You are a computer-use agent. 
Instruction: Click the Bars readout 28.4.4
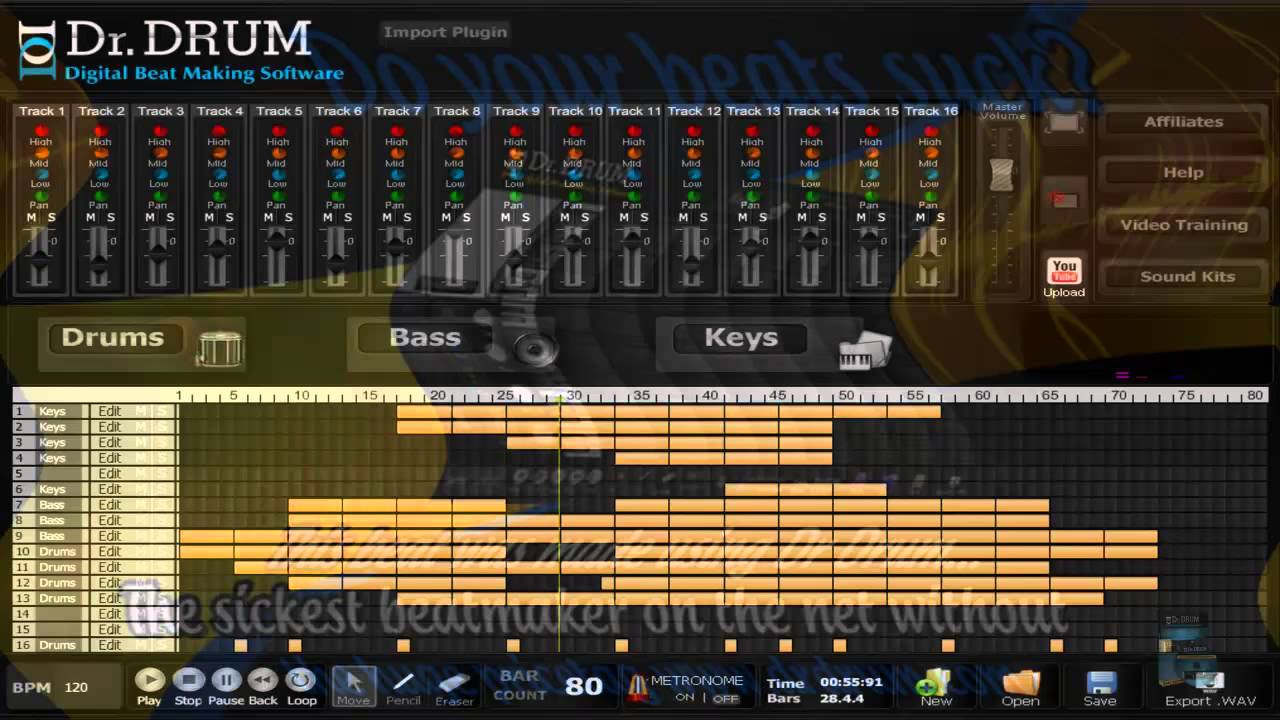[x=843, y=698]
